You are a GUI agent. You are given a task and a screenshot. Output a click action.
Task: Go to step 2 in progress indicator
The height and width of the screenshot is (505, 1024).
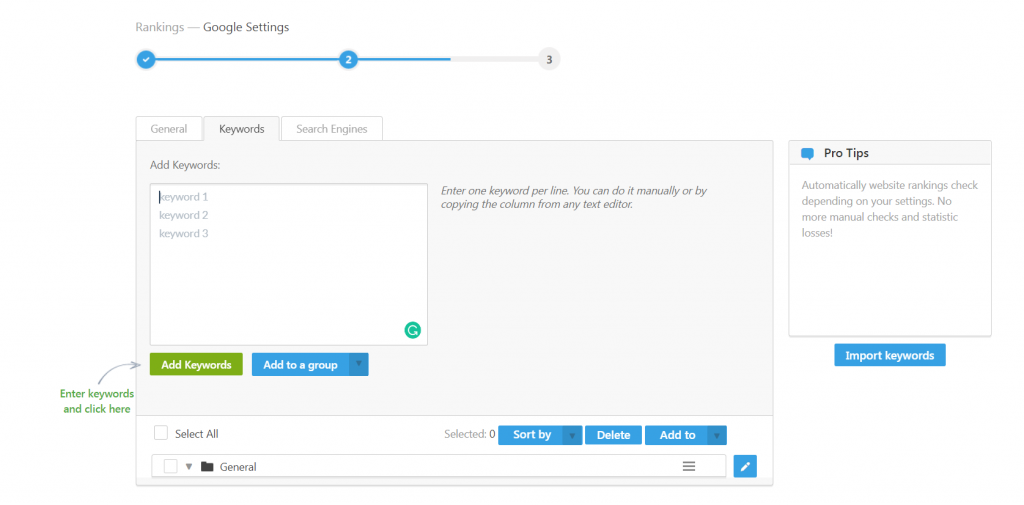(x=348, y=59)
